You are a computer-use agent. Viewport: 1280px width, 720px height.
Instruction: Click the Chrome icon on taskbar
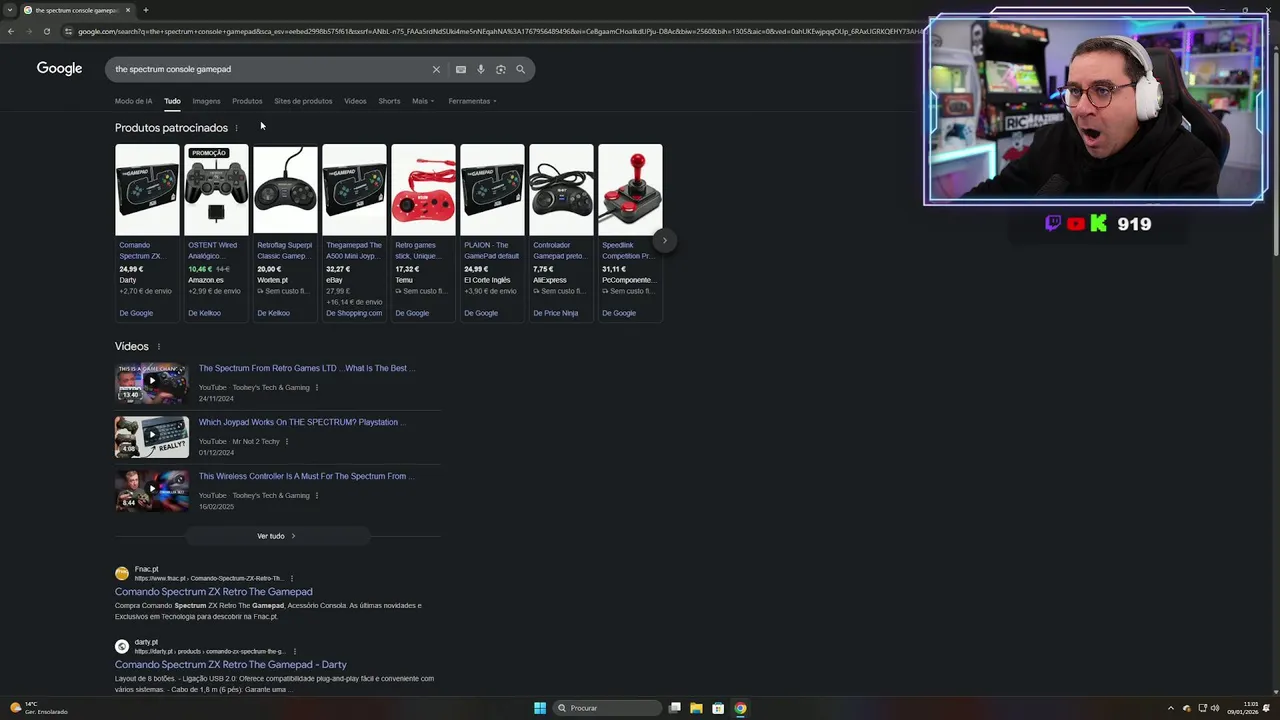pyautogui.click(x=740, y=708)
